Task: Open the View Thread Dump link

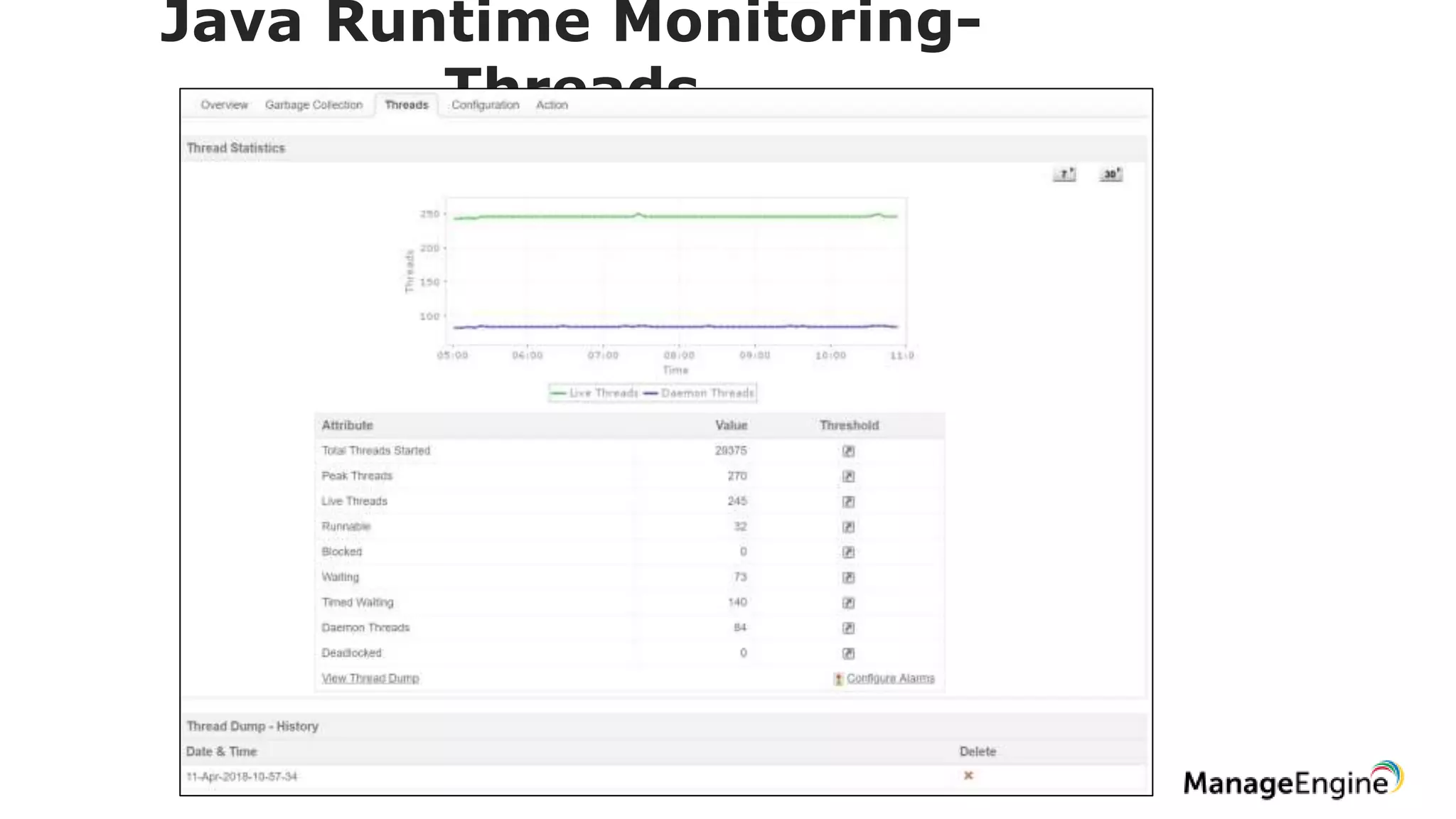Action: click(x=370, y=678)
